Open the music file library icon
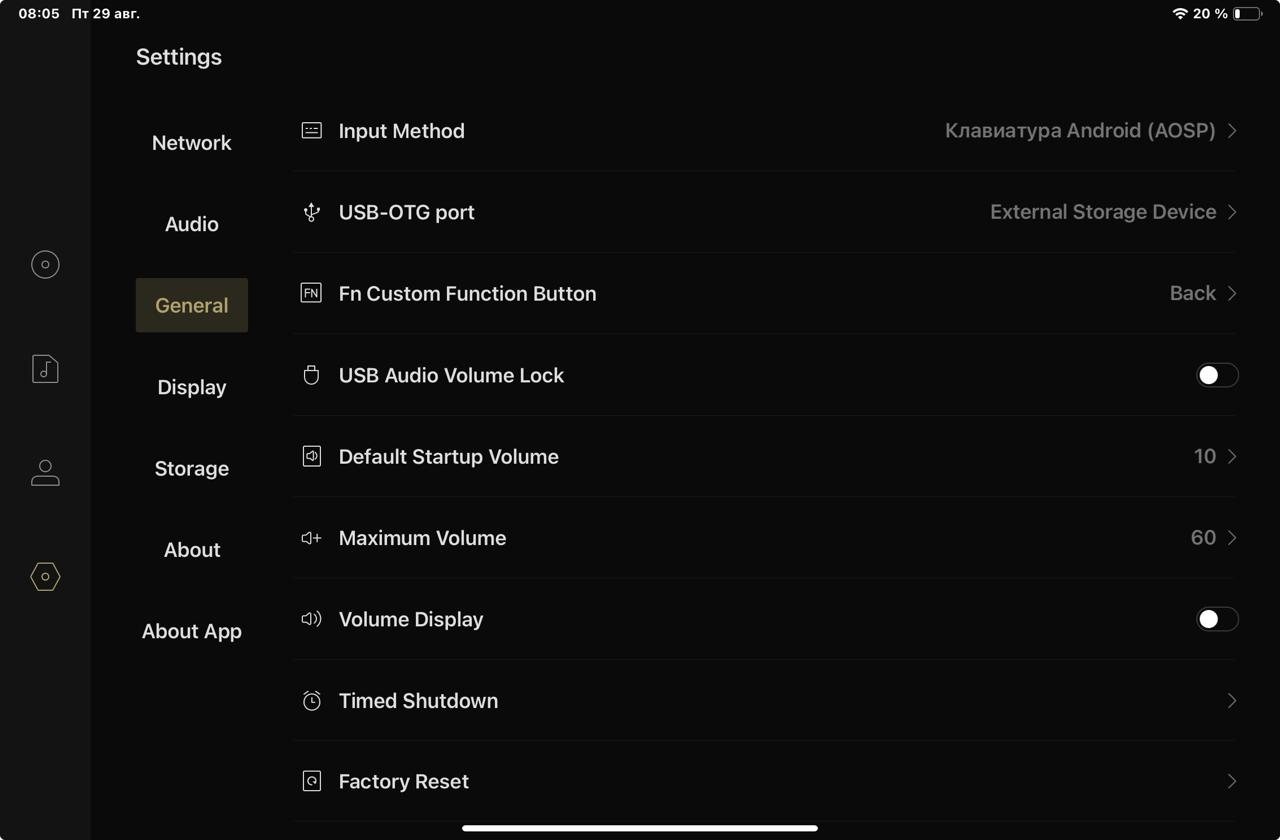The height and width of the screenshot is (840, 1280). coord(45,369)
